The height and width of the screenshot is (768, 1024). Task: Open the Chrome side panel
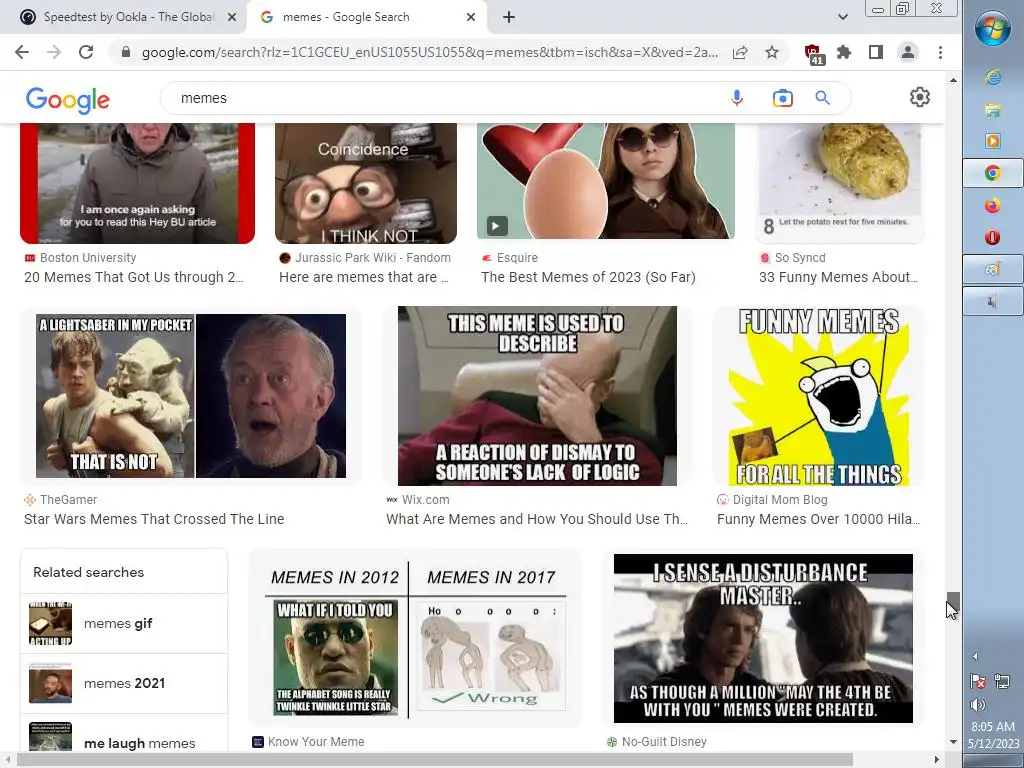pyautogui.click(x=876, y=52)
